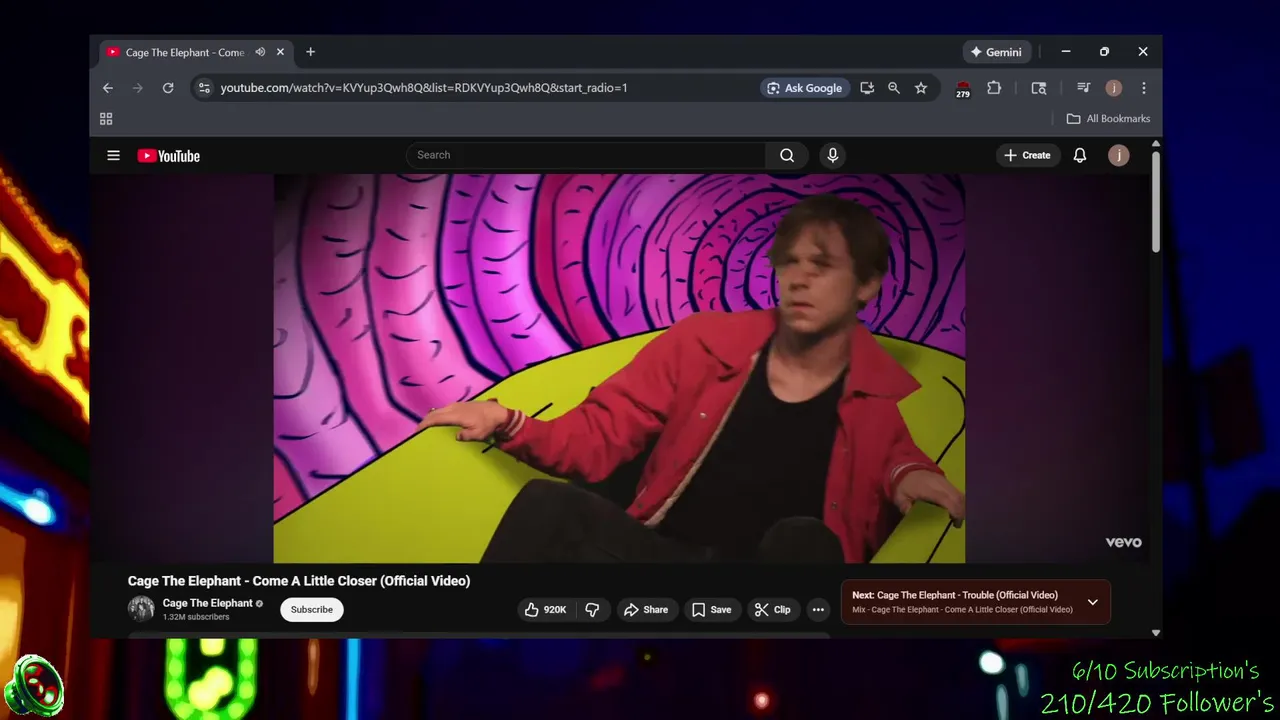Open YouTube account avatar menu
The height and width of the screenshot is (720, 1280).
click(1119, 155)
